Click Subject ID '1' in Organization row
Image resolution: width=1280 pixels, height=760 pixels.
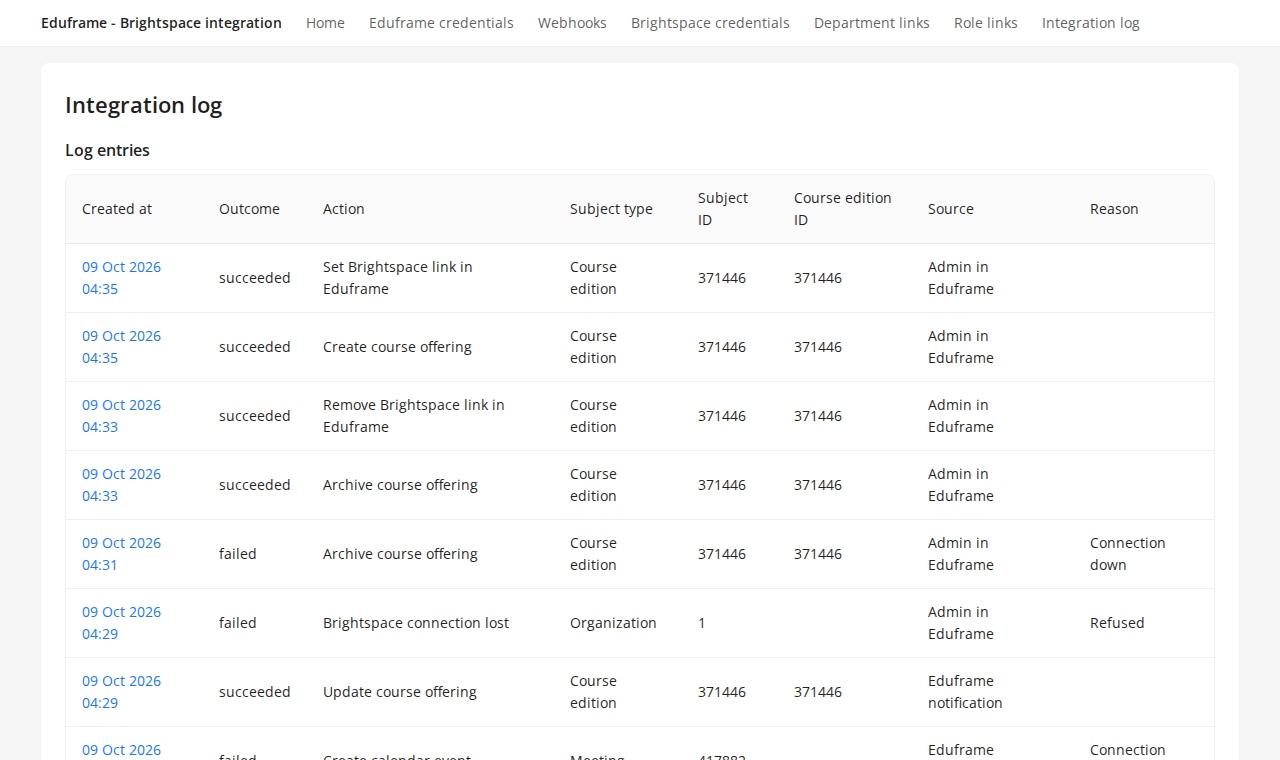coord(702,623)
